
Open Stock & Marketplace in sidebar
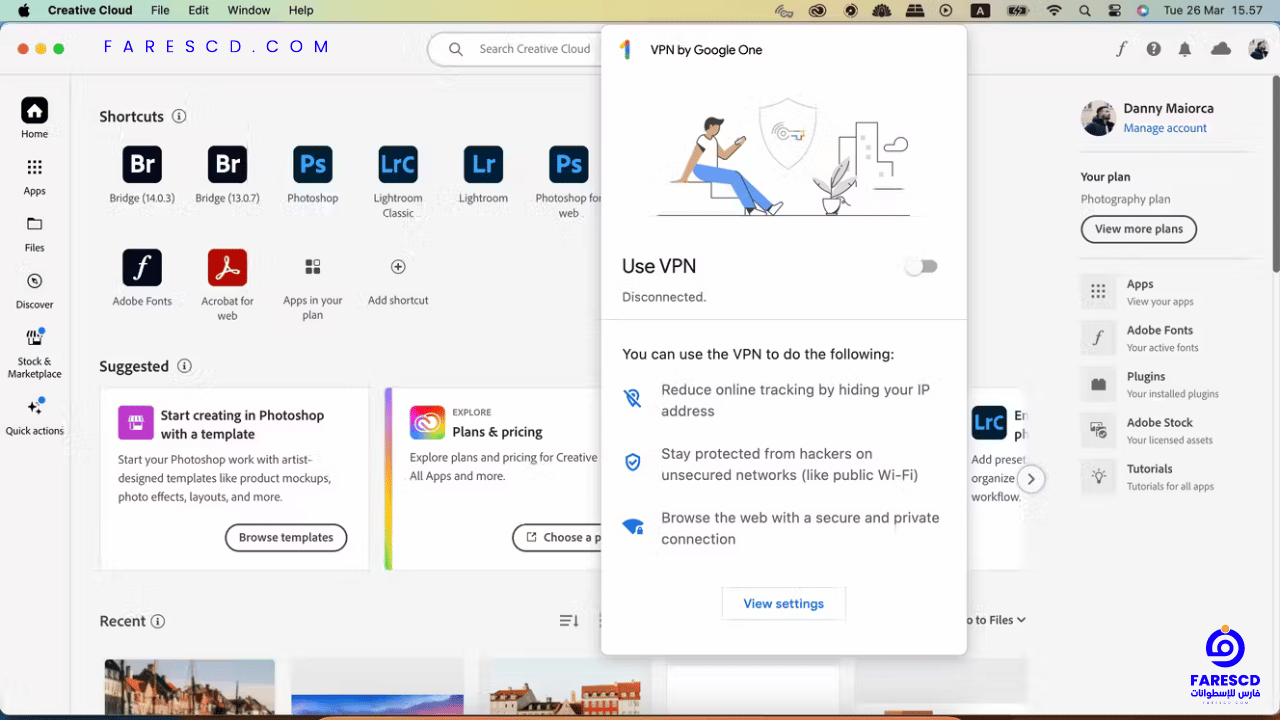[x=35, y=353]
